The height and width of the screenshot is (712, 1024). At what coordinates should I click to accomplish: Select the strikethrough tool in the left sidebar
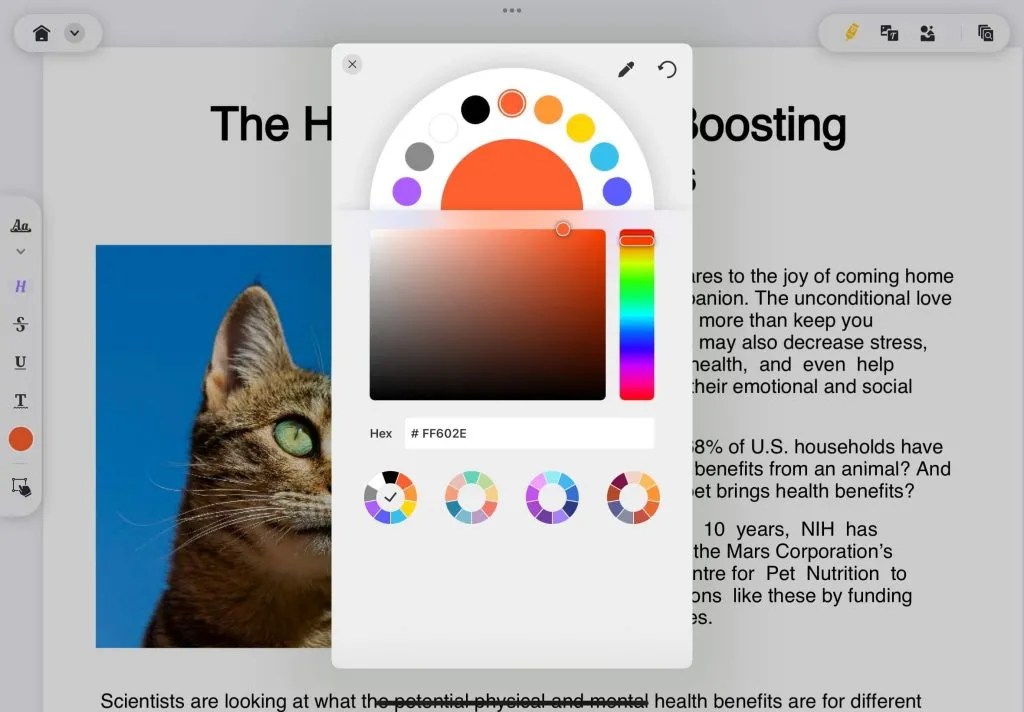(x=20, y=324)
